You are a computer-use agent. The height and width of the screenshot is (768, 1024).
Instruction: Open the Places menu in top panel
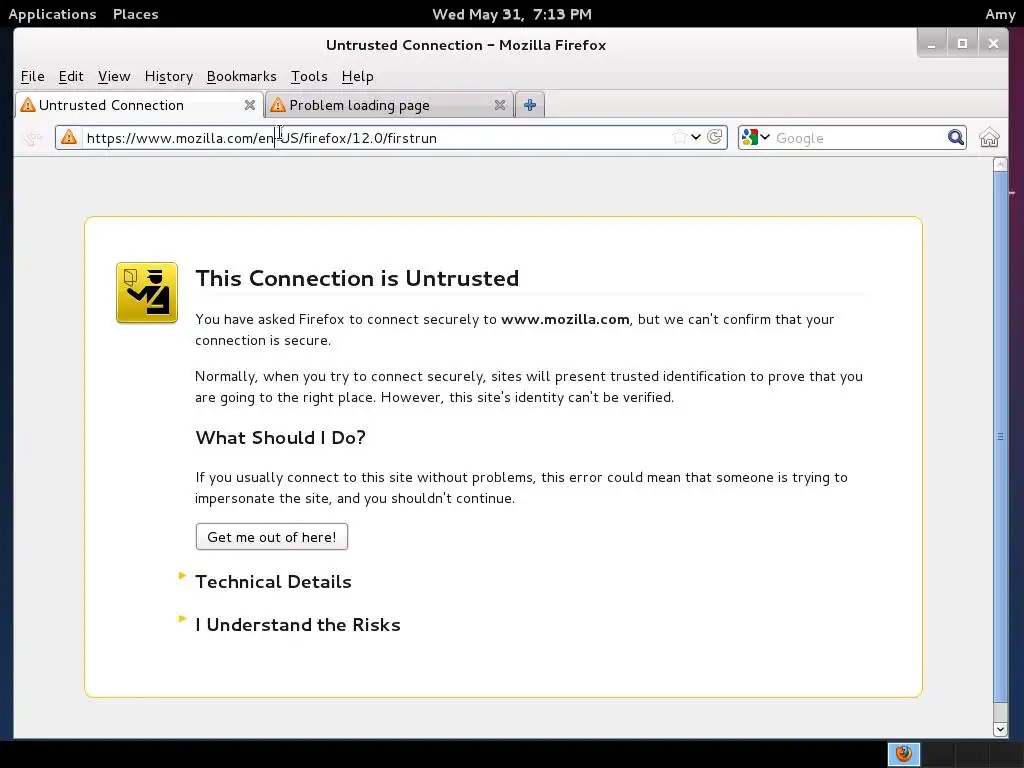click(x=136, y=14)
